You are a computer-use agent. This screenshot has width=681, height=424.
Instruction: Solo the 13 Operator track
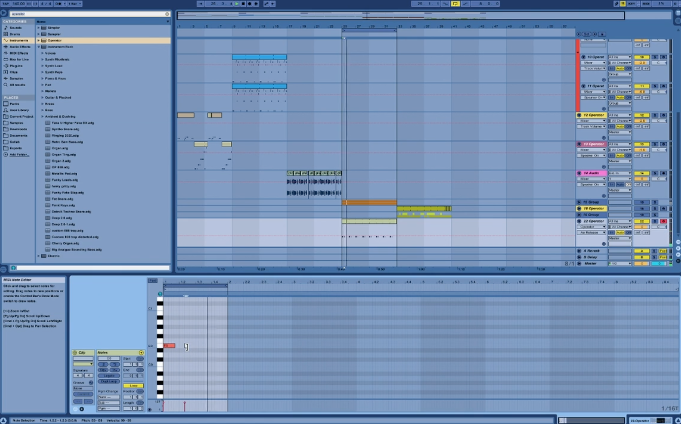coord(655,144)
